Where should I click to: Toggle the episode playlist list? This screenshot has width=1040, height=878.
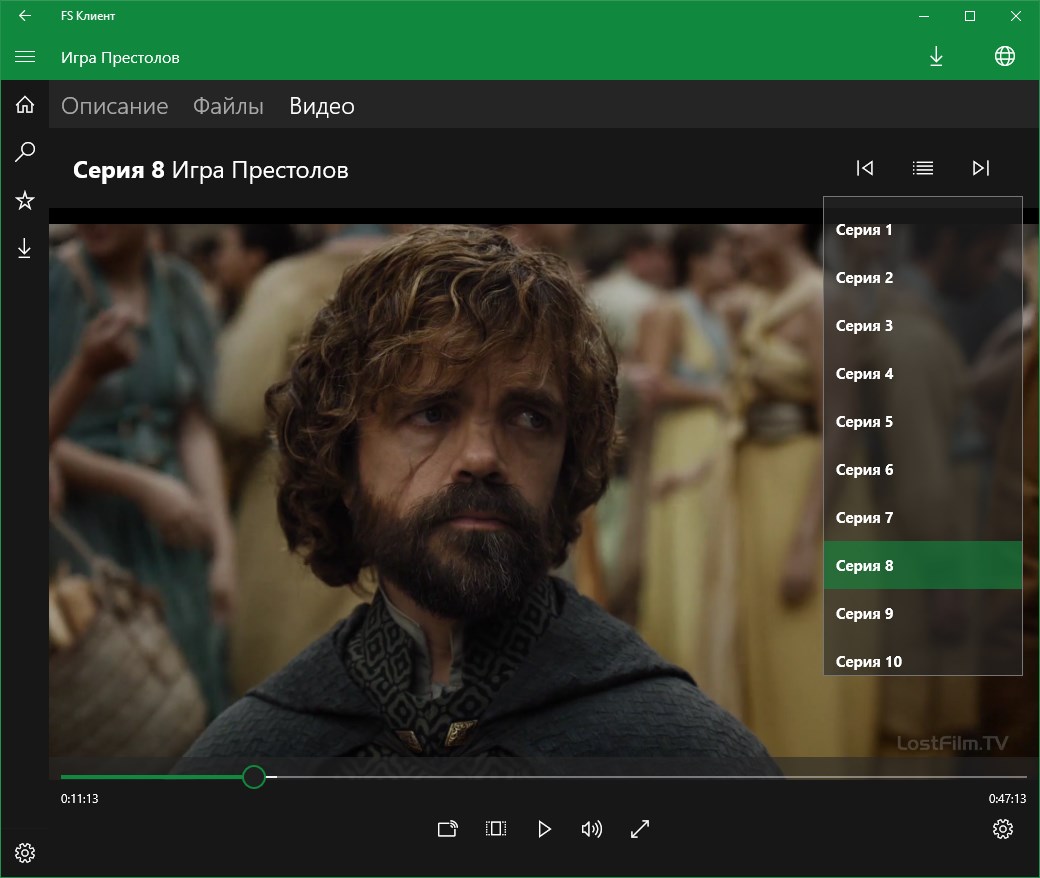923,168
